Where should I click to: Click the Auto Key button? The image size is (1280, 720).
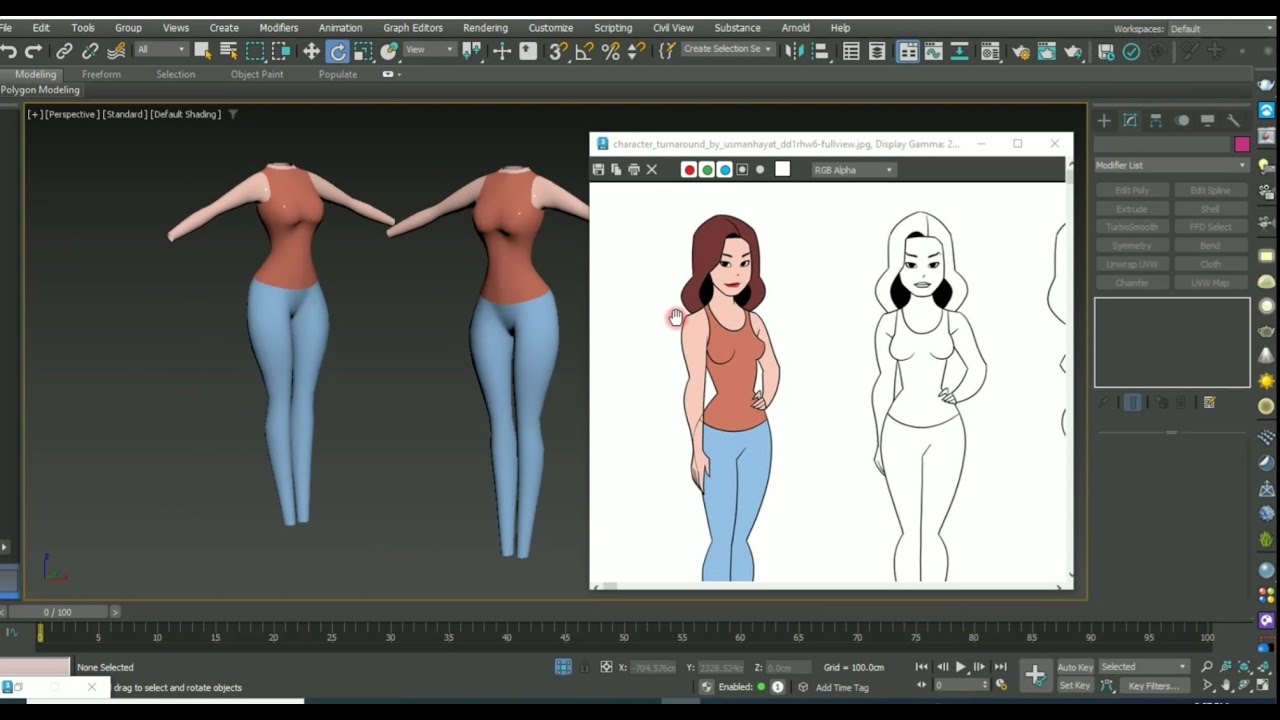(x=1075, y=667)
